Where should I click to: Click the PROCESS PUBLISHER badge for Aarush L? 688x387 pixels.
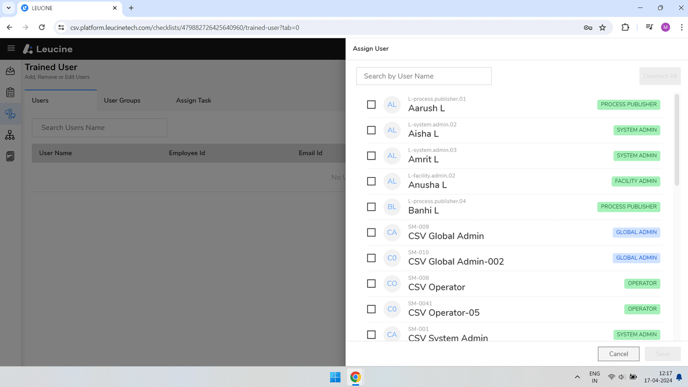[x=628, y=104]
